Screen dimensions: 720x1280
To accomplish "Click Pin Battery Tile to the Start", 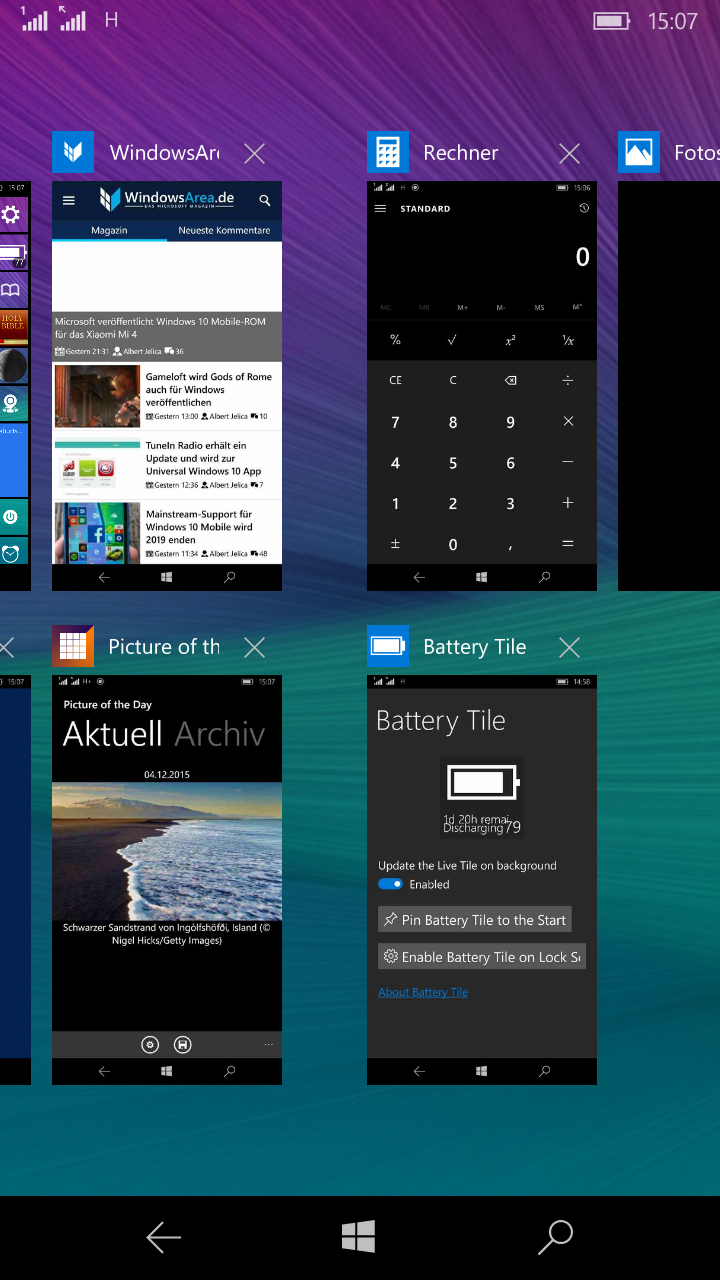I will coord(475,920).
